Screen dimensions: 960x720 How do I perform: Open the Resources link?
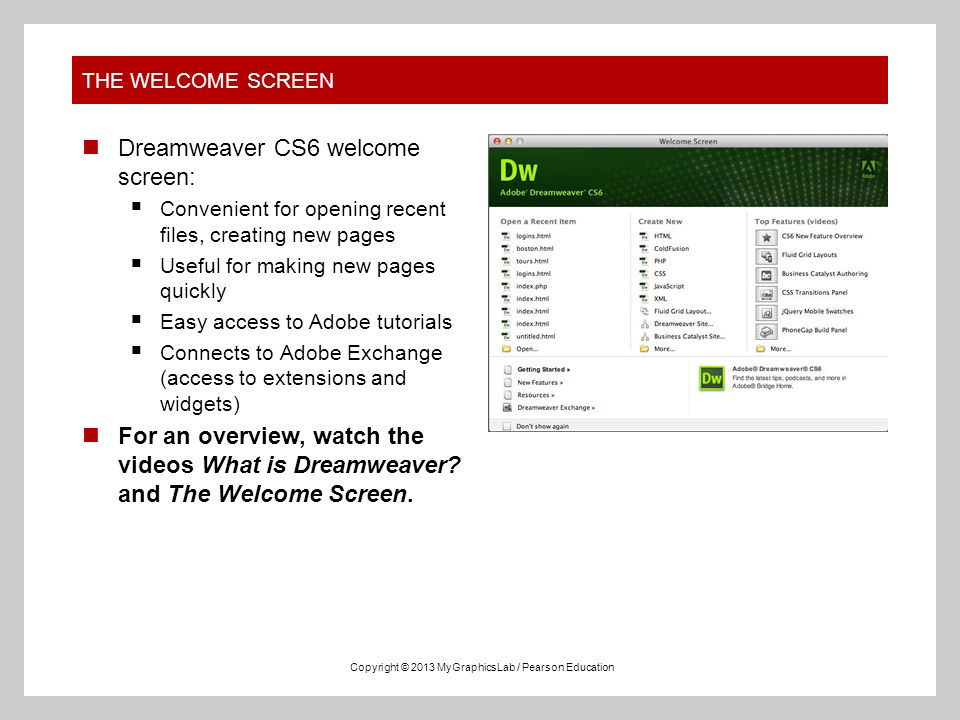pos(536,395)
